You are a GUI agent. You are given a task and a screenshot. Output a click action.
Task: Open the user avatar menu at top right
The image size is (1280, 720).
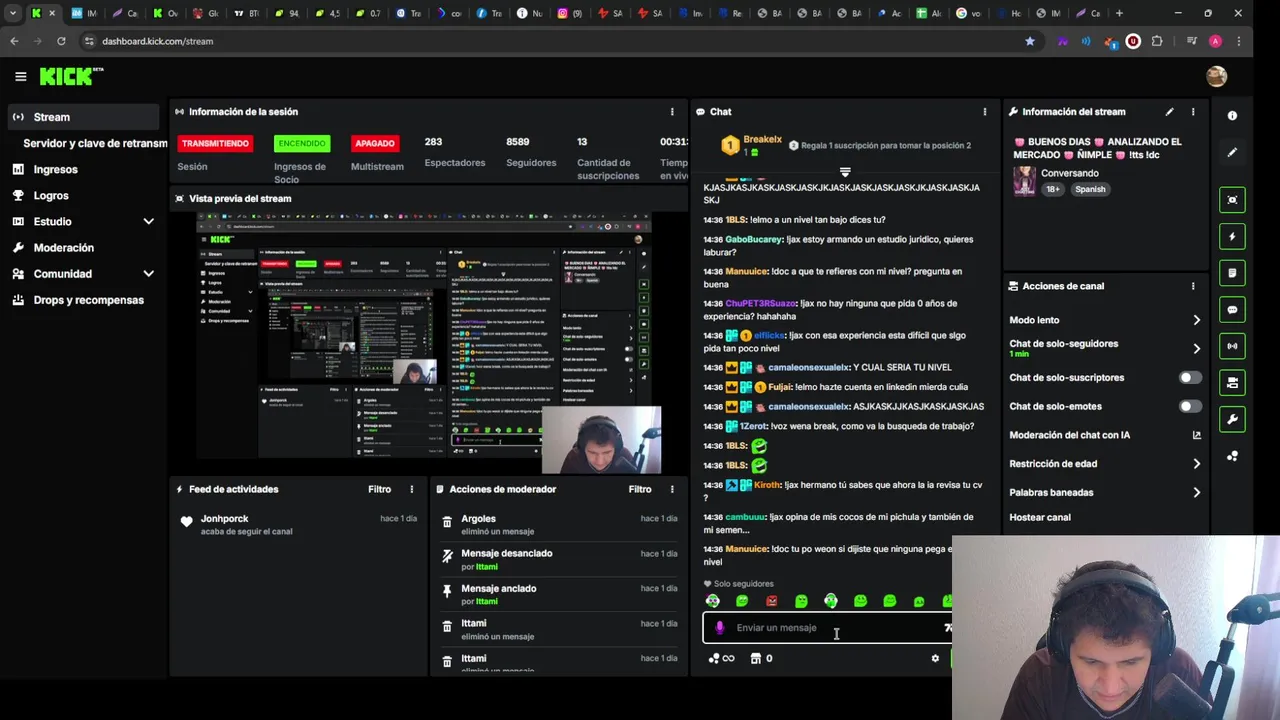coord(1216,76)
